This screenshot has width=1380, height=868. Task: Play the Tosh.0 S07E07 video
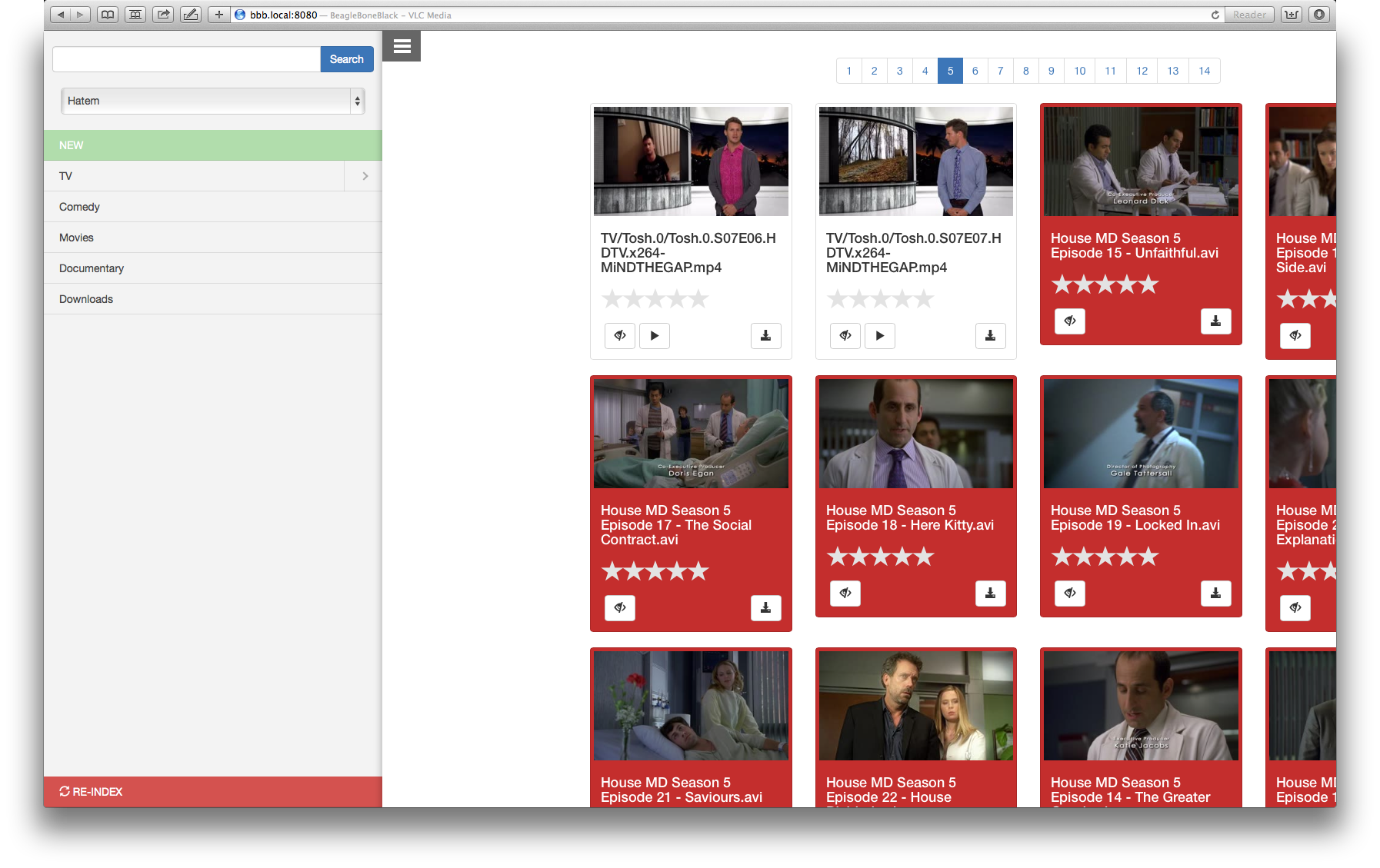[880, 336]
